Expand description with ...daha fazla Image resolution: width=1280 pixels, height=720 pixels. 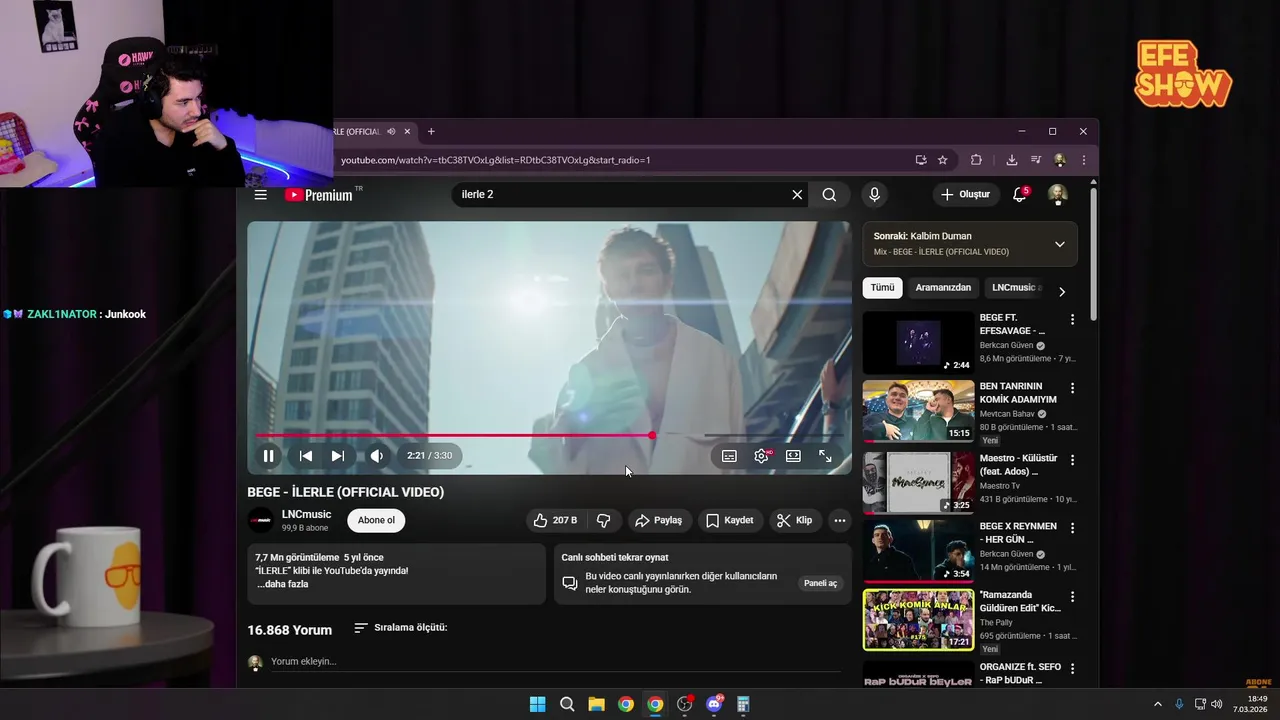283,584
